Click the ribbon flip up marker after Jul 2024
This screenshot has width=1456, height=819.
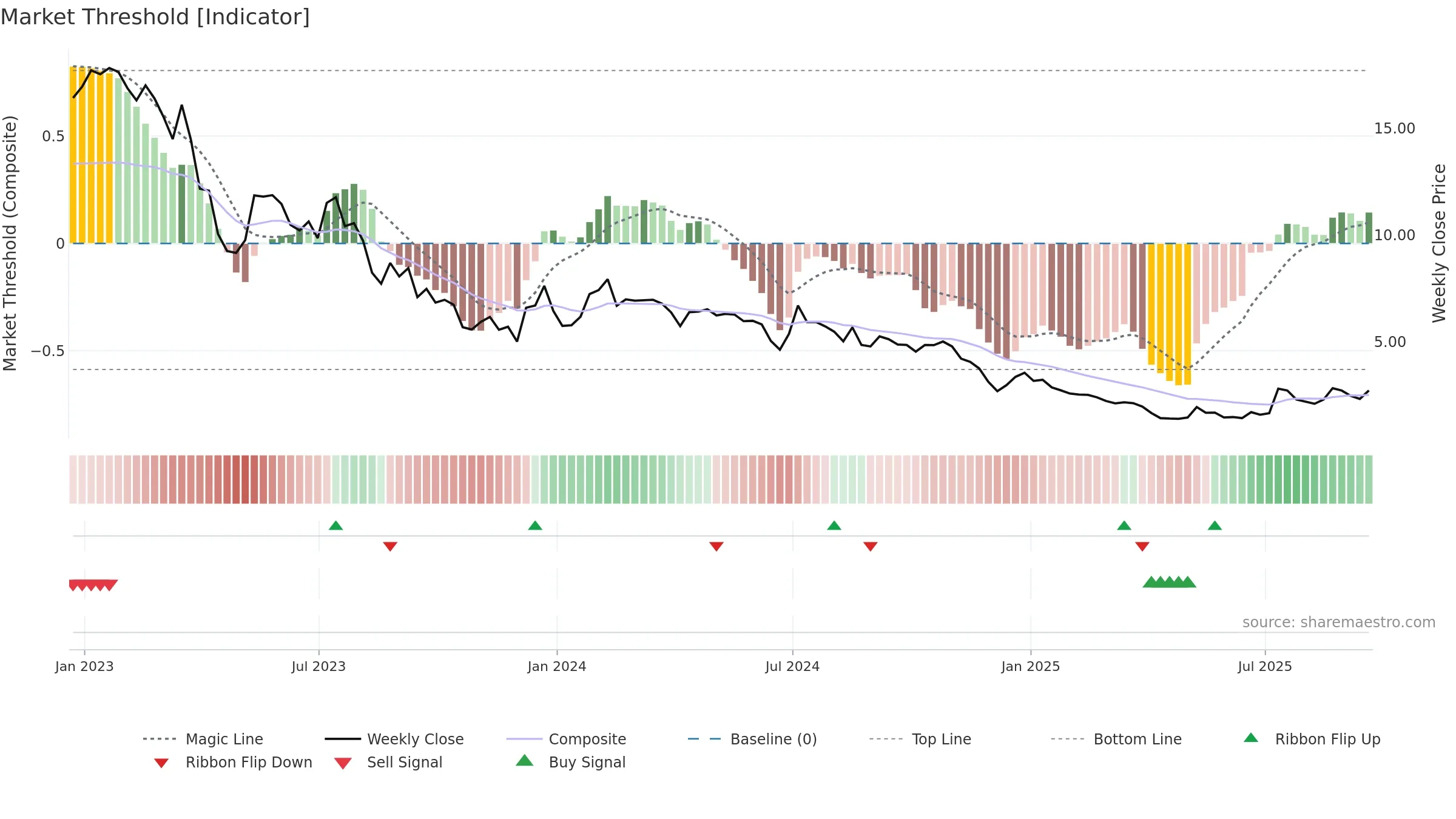coord(834,525)
